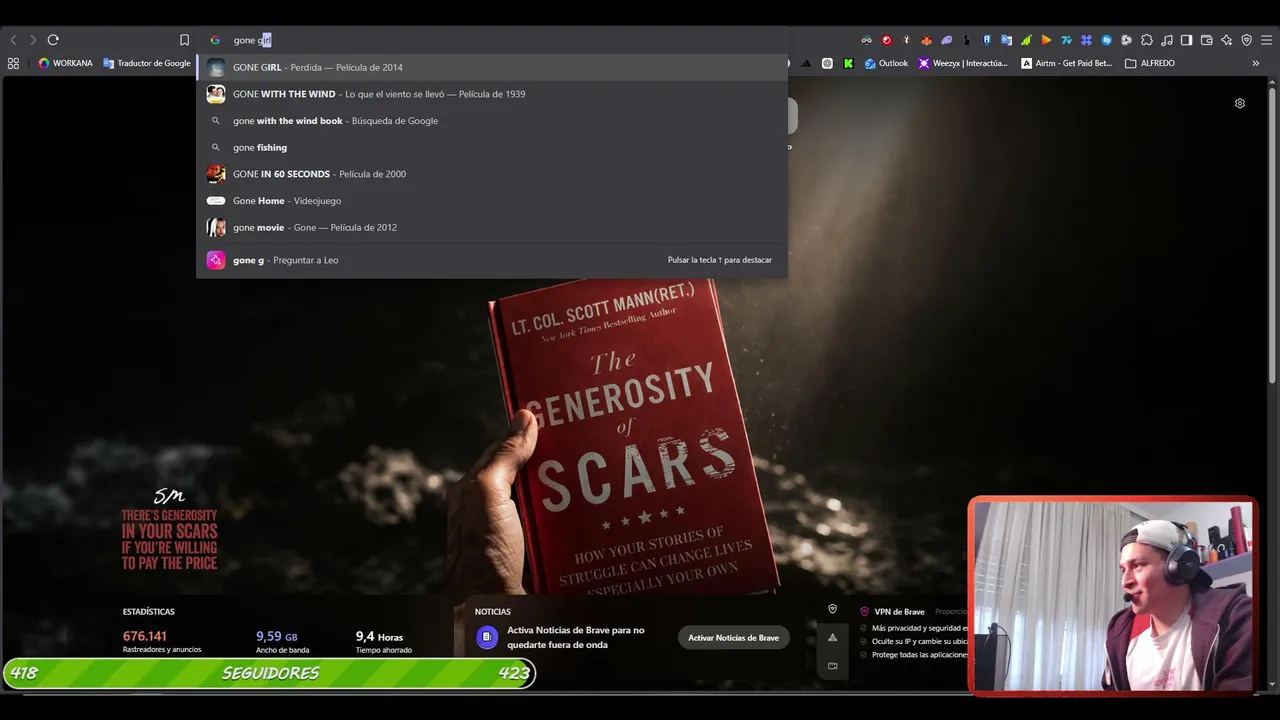Click the Brave News icon in Noticias card

coord(487,637)
